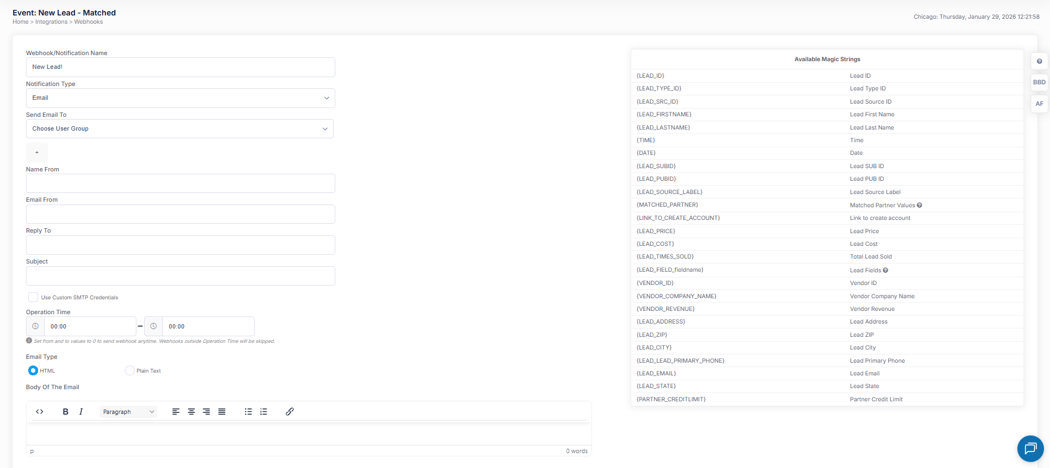The image size is (1050, 468).
Task: Open the live chat widget
Action: click(1030, 448)
